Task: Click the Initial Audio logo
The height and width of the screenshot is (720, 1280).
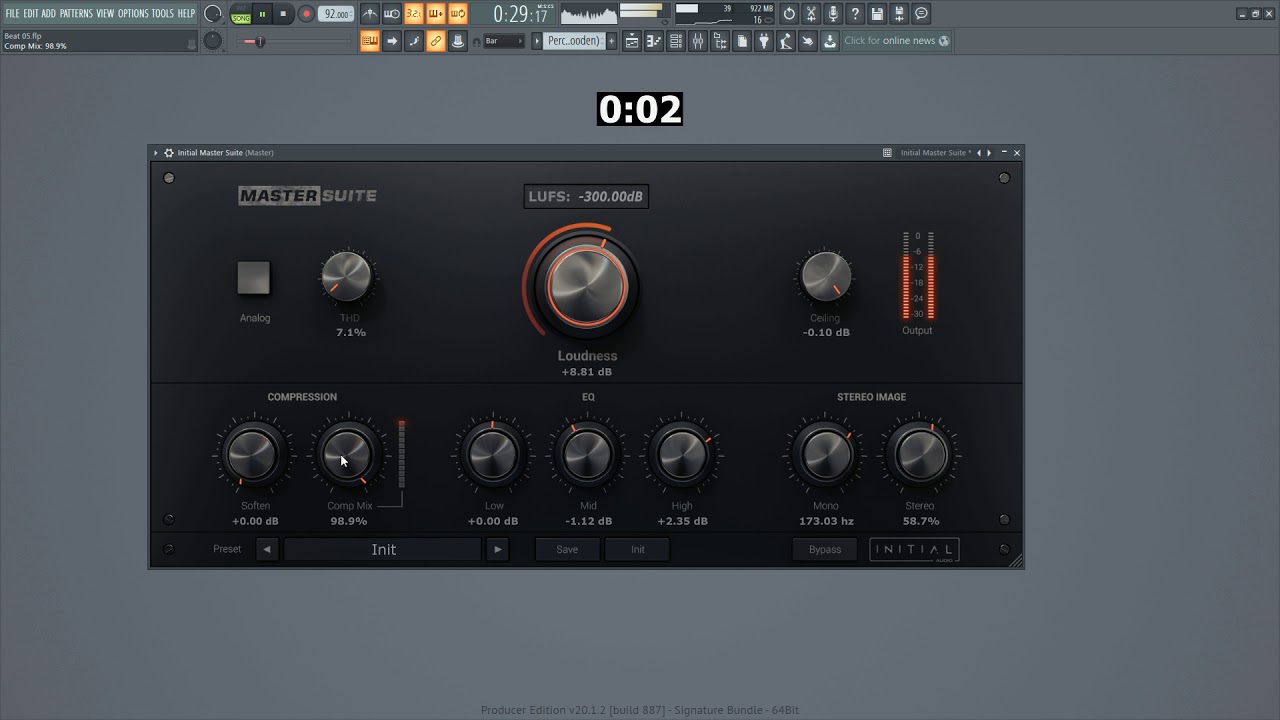Action: [x=914, y=550]
